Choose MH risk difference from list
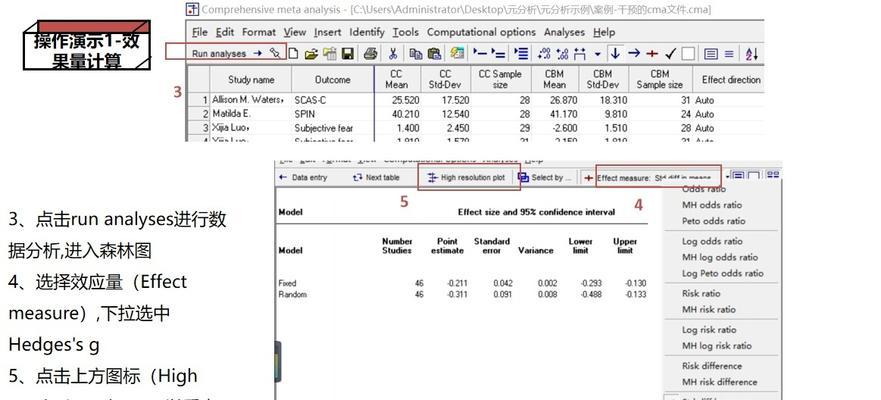881x400 pixels. coord(720,382)
